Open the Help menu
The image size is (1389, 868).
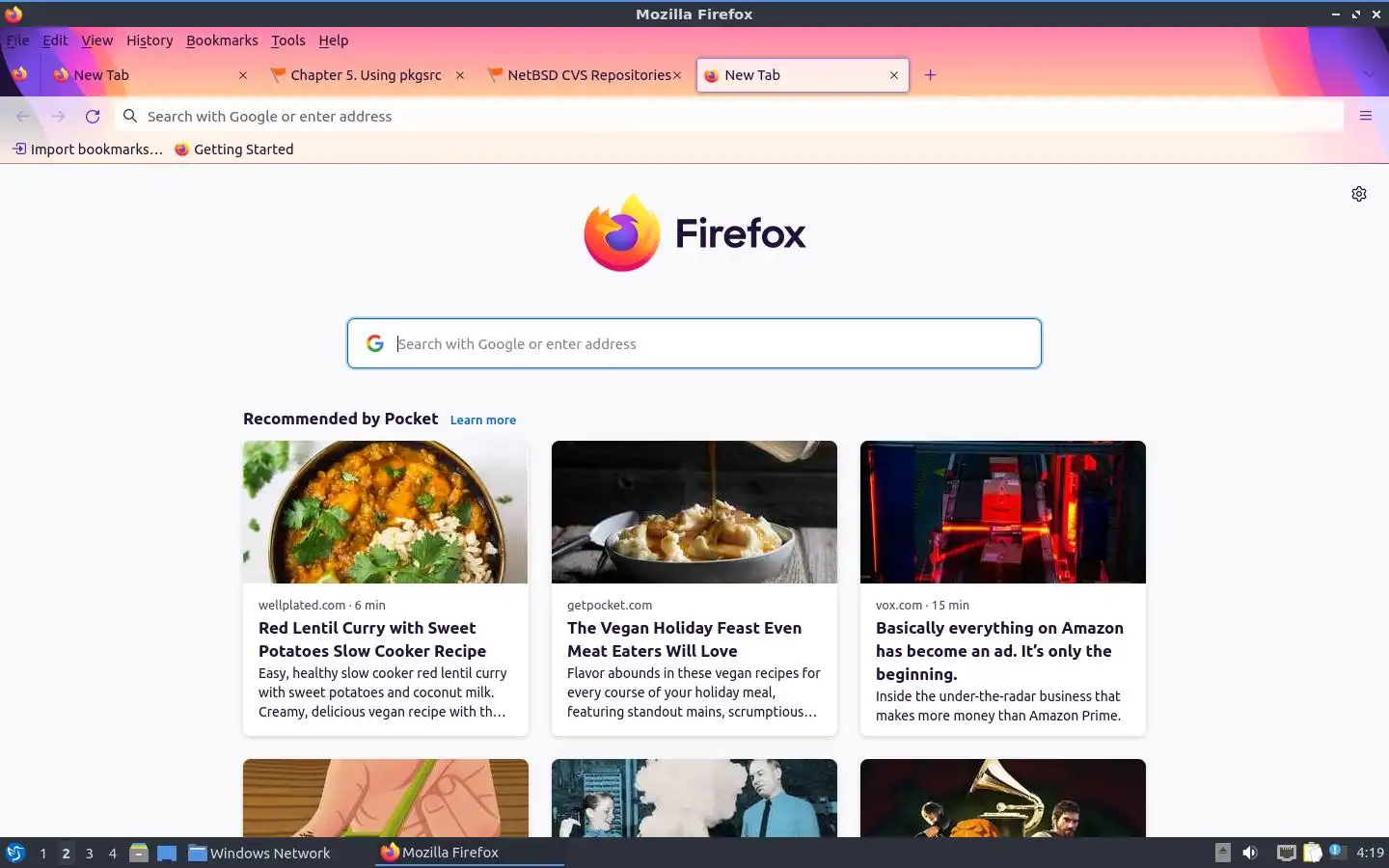(334, 41)
